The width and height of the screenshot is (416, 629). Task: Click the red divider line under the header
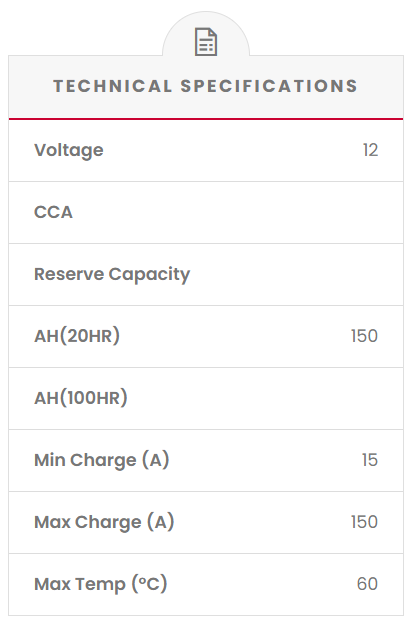pos(206,119)
